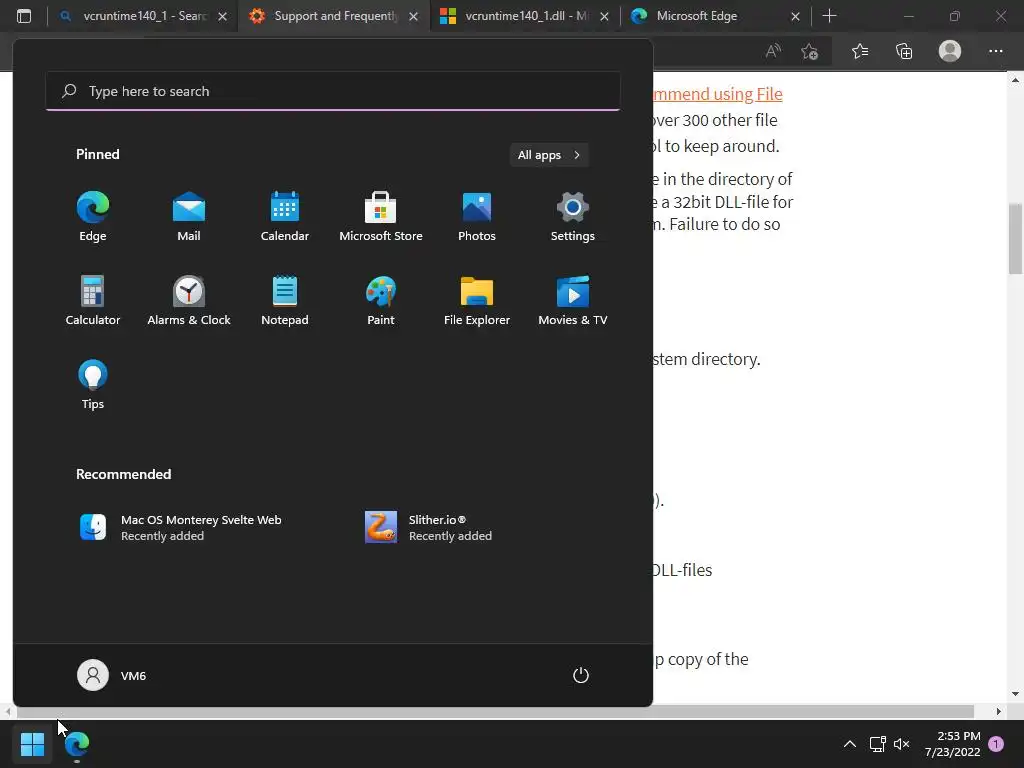
Task: Follow the 'mmend using File' link
Action: point(718,94)
